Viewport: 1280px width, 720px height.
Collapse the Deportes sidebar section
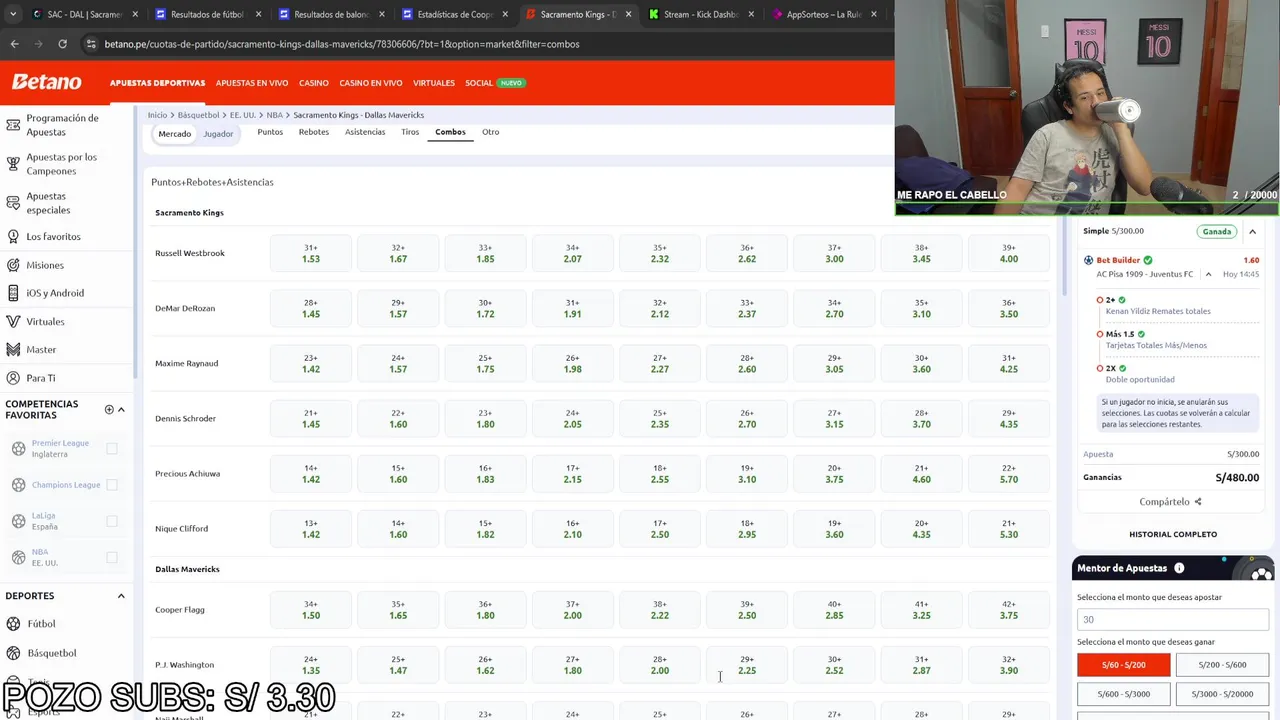[x=121, y=596]
